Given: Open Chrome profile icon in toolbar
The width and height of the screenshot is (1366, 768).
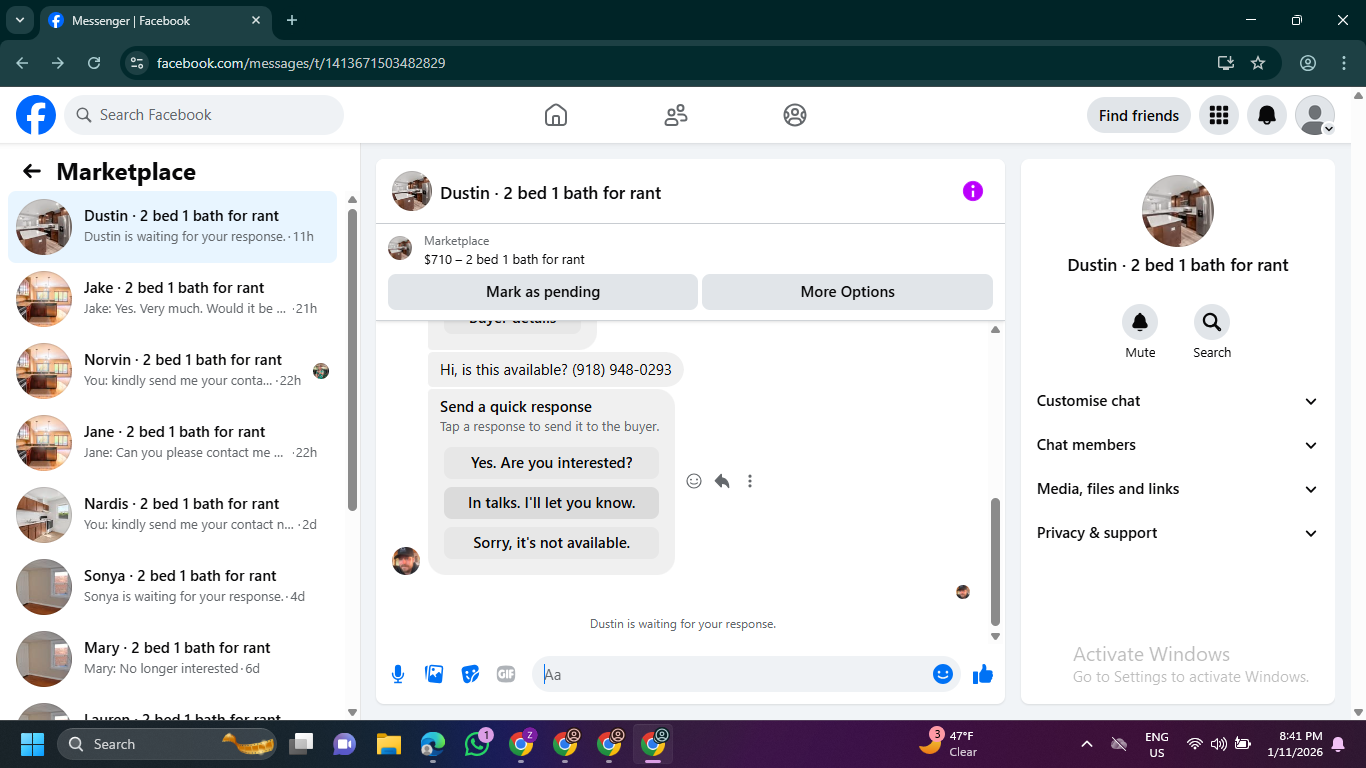Looking at the screenshot, I should [1308, 63].
